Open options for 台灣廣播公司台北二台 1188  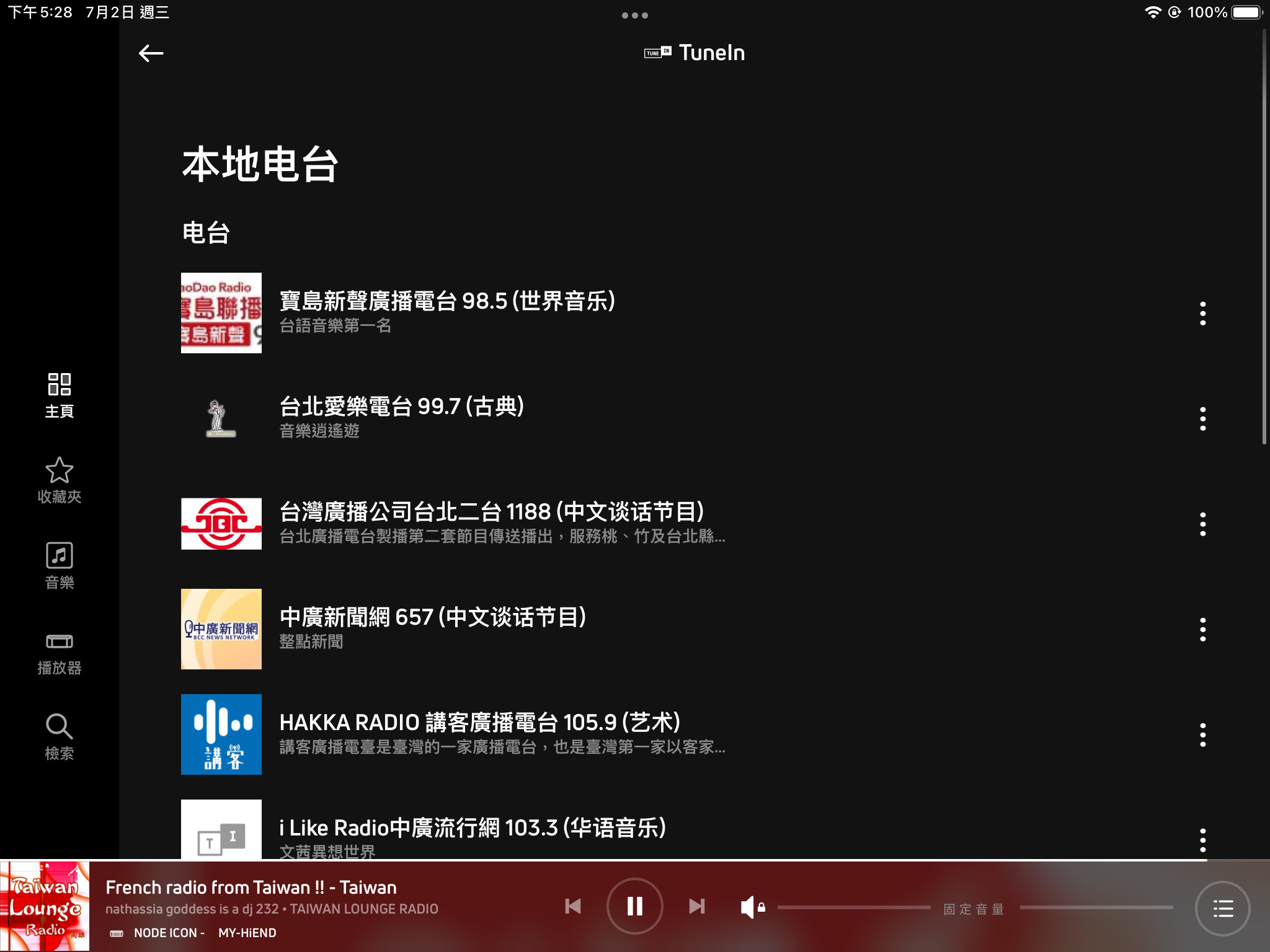(x=1202, y=524)
